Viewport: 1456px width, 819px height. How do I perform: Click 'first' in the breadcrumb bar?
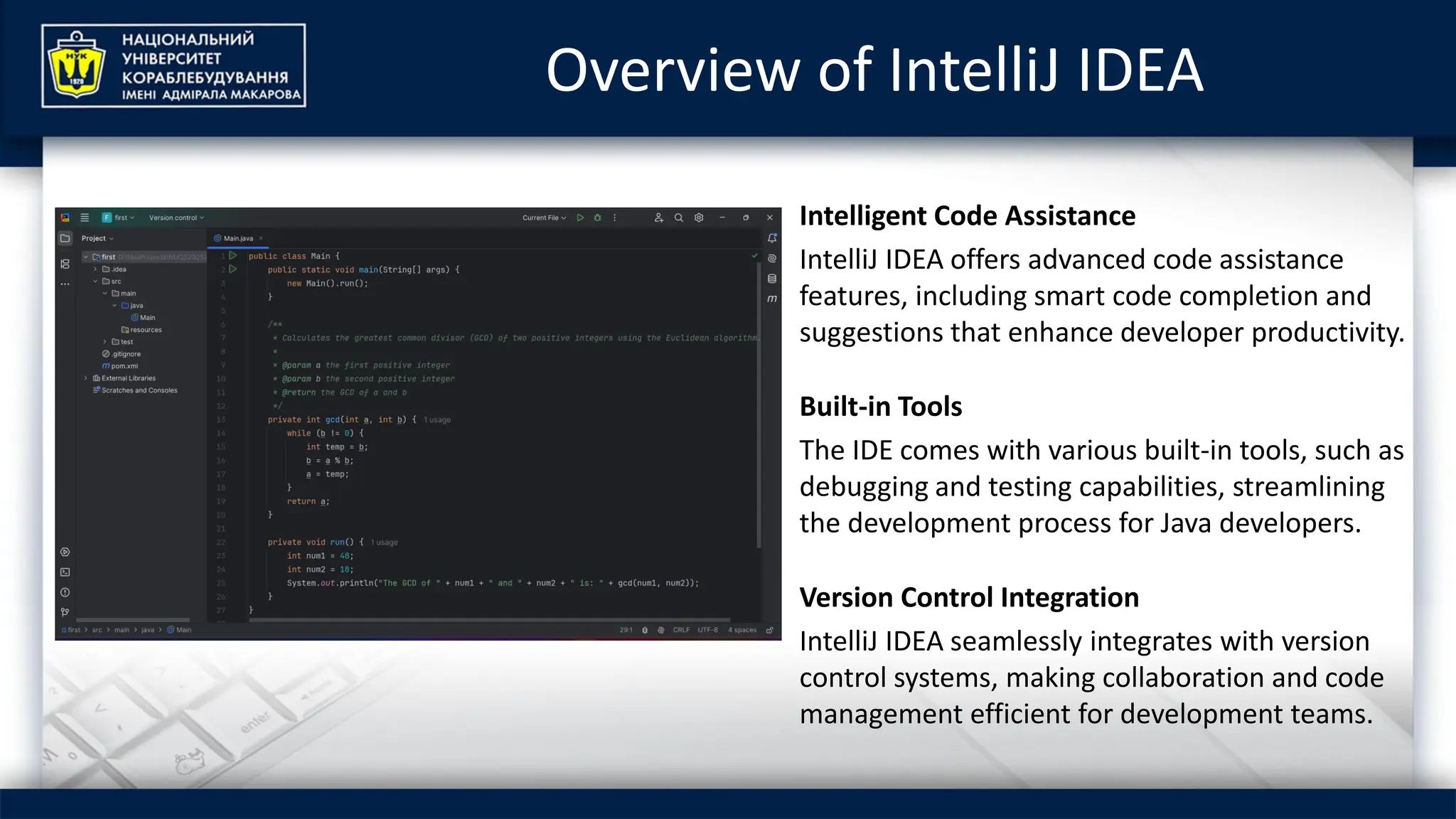(x=71, y=630)
